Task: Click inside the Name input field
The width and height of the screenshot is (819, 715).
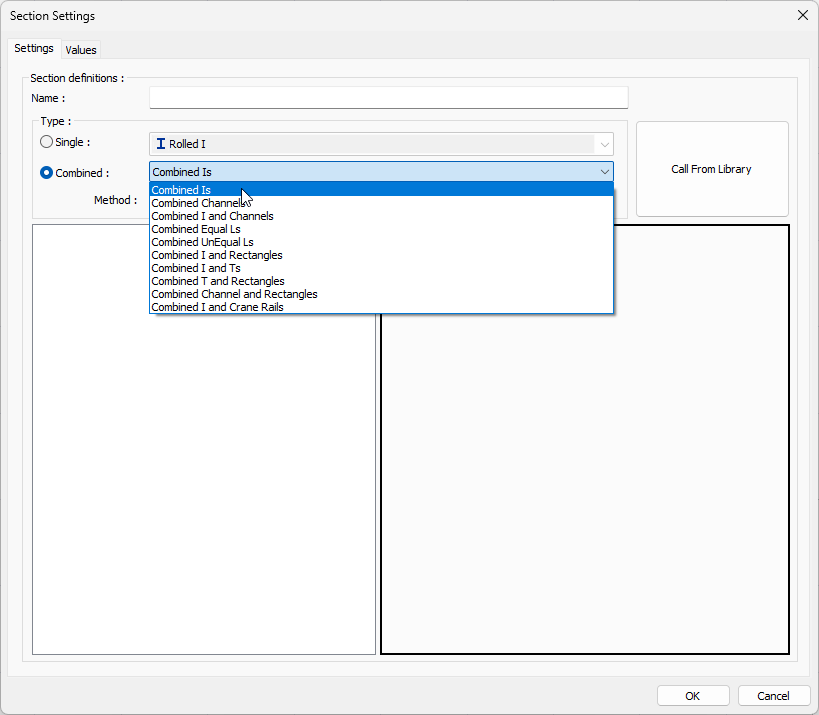Action: (388, 97)
